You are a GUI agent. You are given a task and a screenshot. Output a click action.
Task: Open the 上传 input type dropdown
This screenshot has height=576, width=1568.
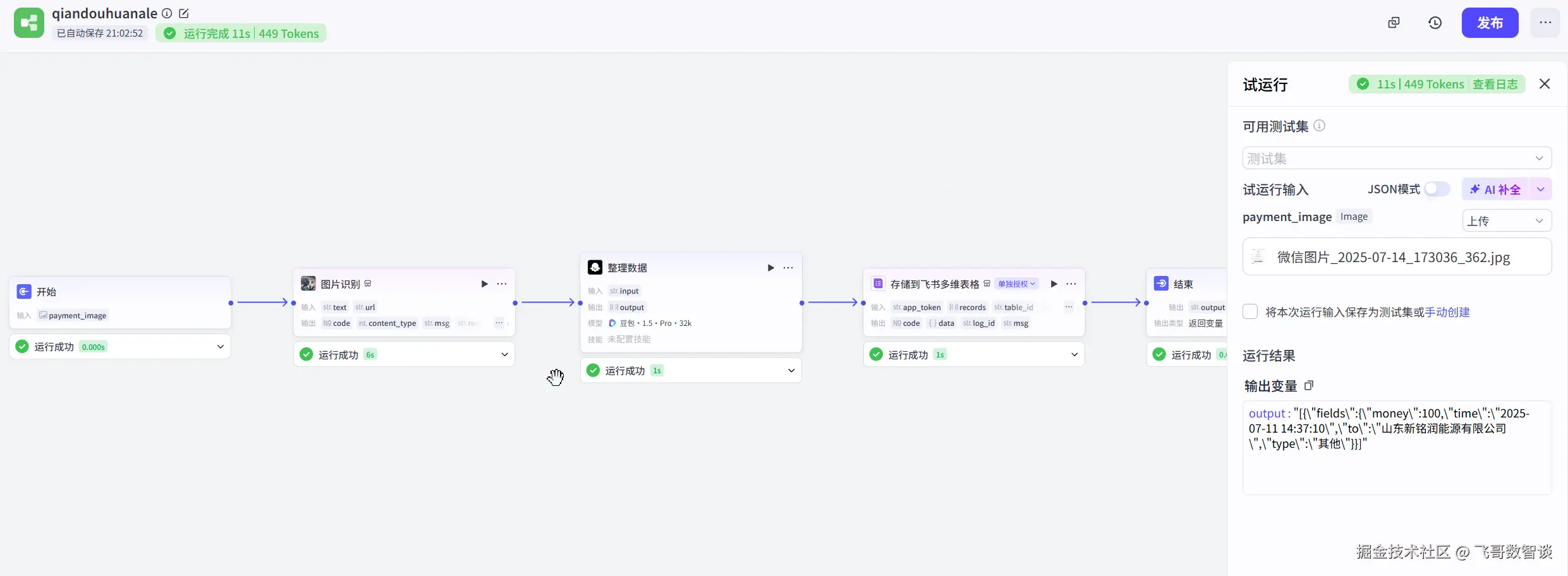pyautogui.click(x=1506, y=220)
